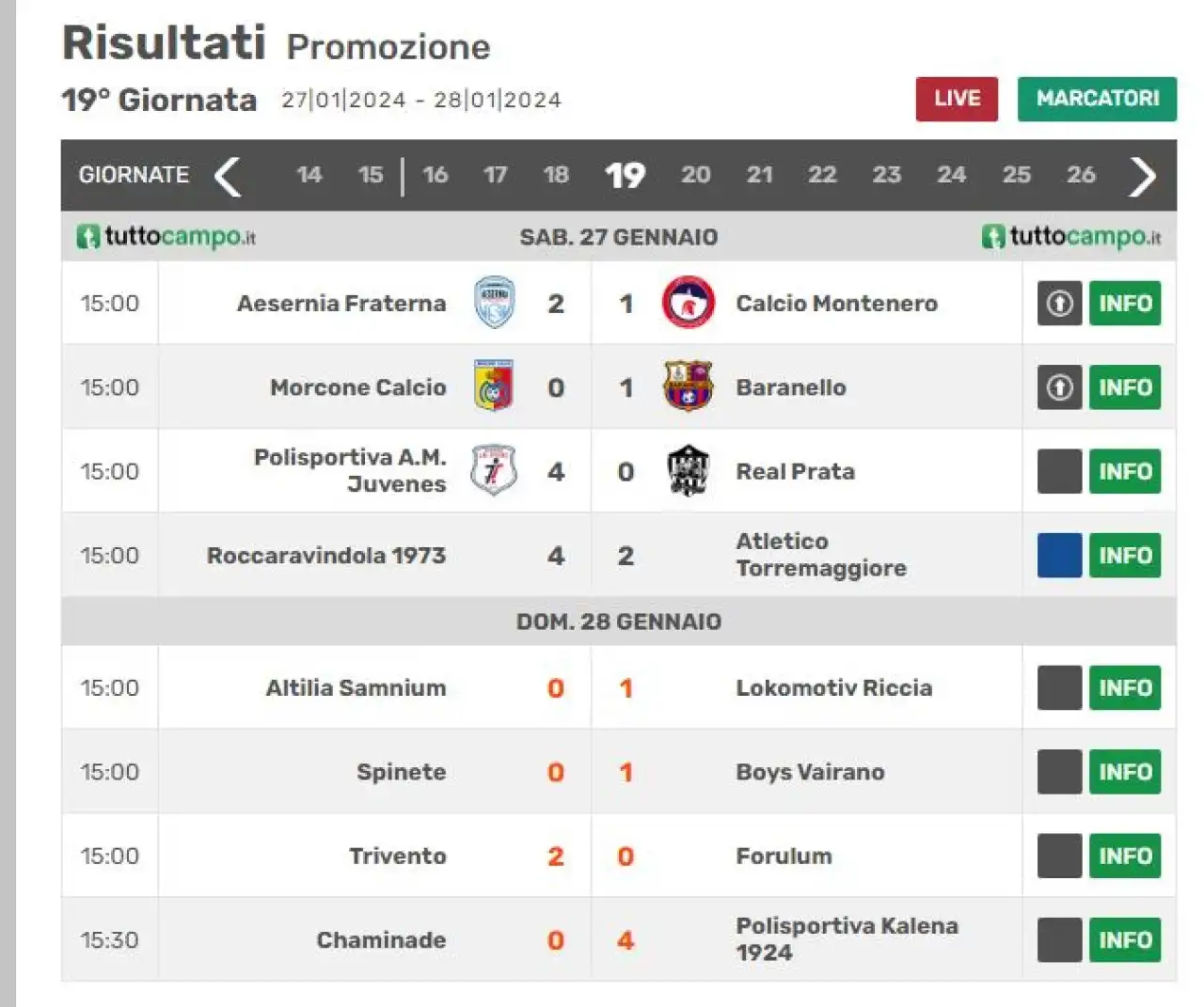Advance giornate list with right chevron

[1142, 176]
